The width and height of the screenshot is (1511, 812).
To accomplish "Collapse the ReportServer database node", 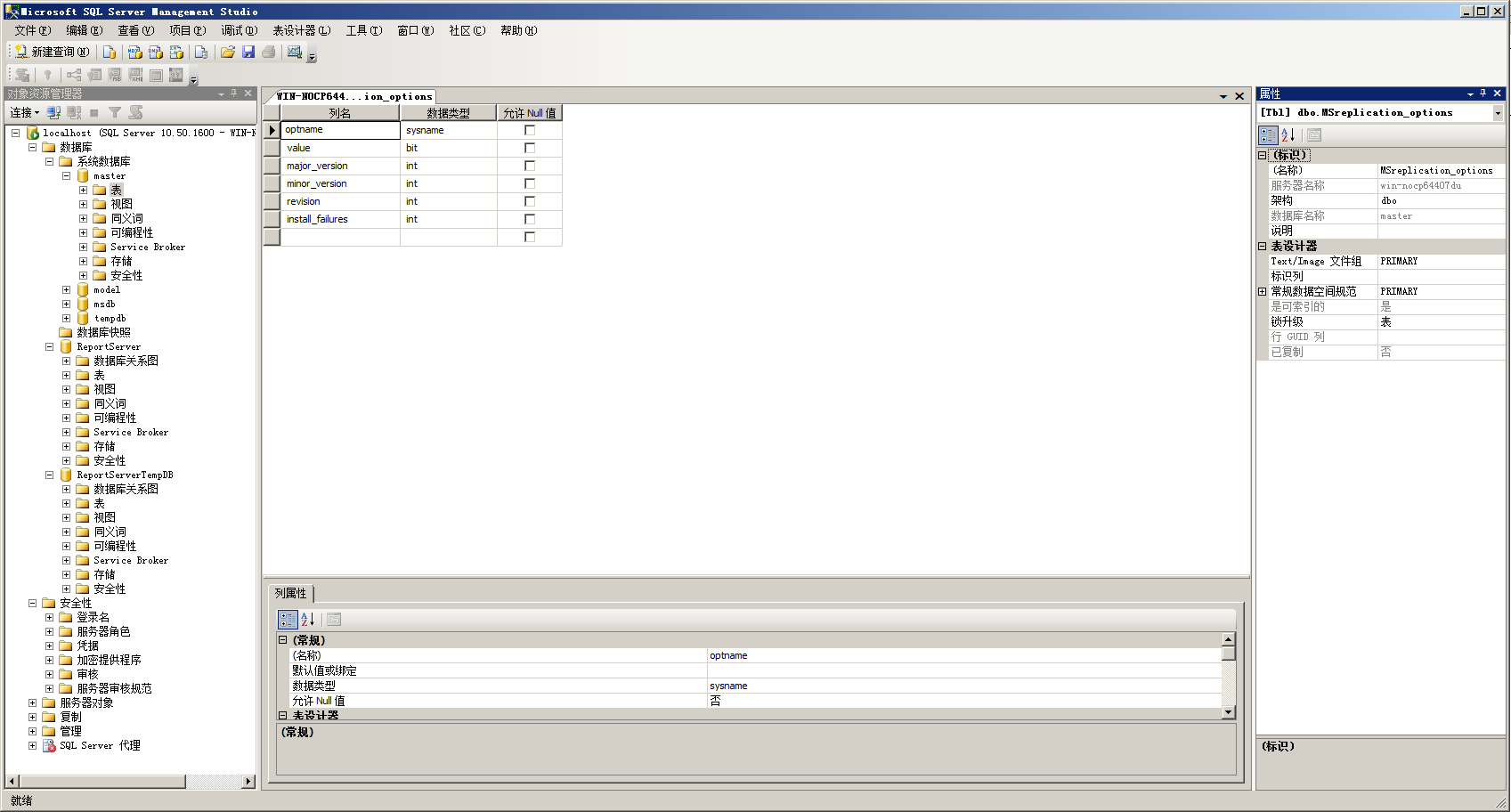I will (x=49, y=347).
